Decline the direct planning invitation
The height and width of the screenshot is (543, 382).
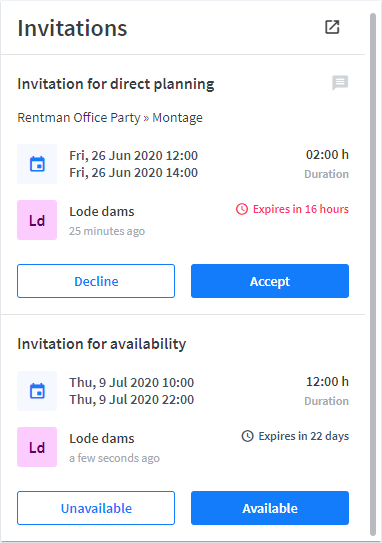[96, 281]
